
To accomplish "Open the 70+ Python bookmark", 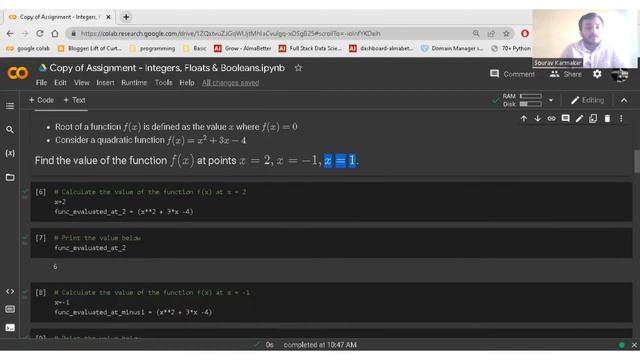I will (511, 49).
